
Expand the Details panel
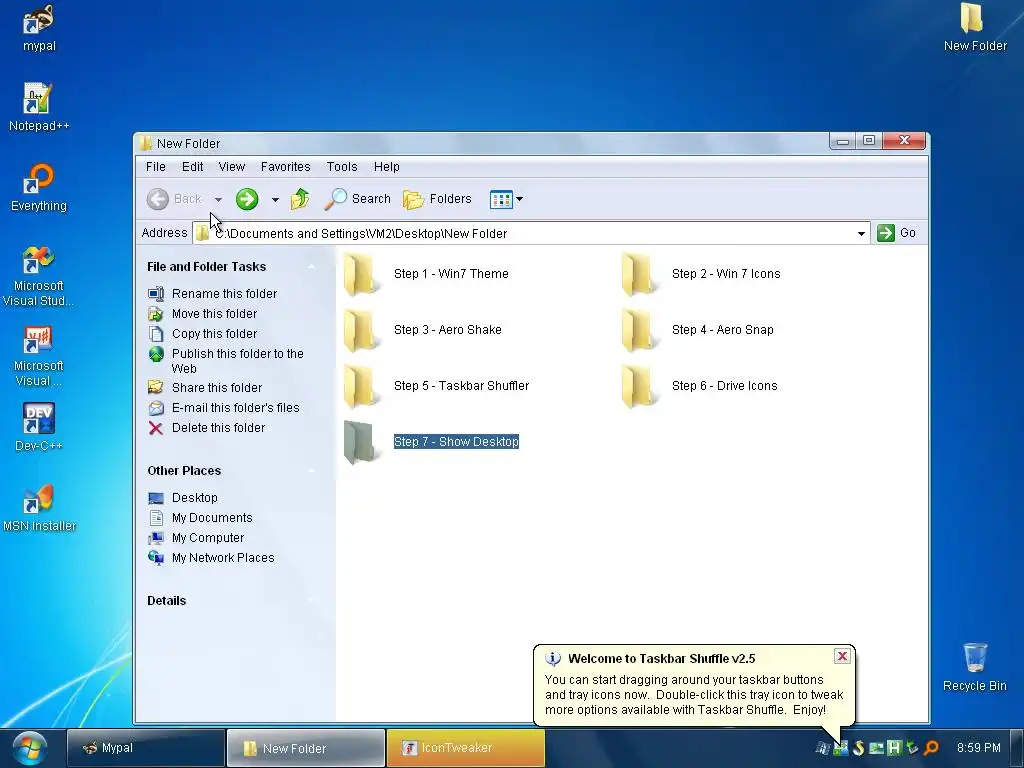click(312, 601)
